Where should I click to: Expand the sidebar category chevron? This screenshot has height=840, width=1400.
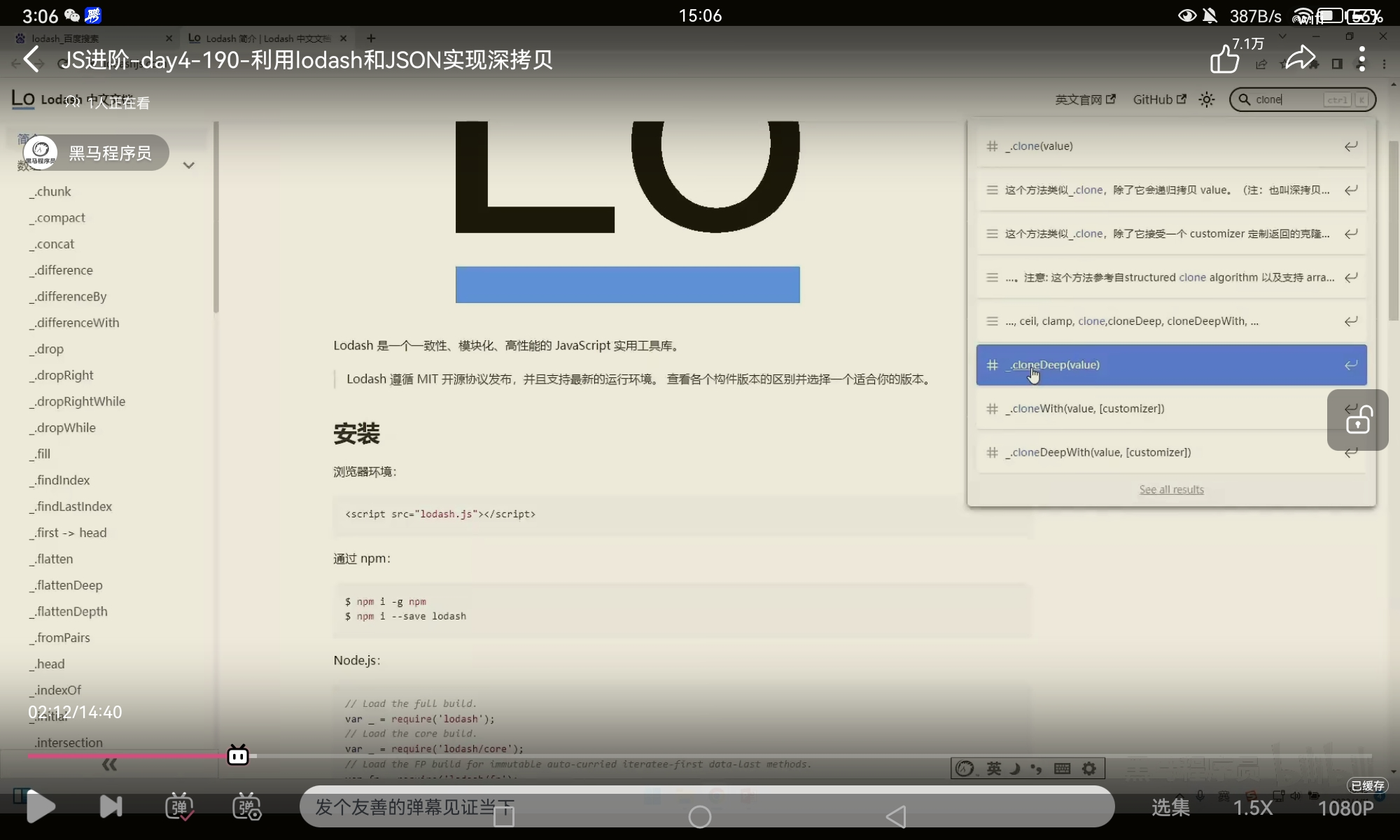pyautogui.click(x=188, y=166)
